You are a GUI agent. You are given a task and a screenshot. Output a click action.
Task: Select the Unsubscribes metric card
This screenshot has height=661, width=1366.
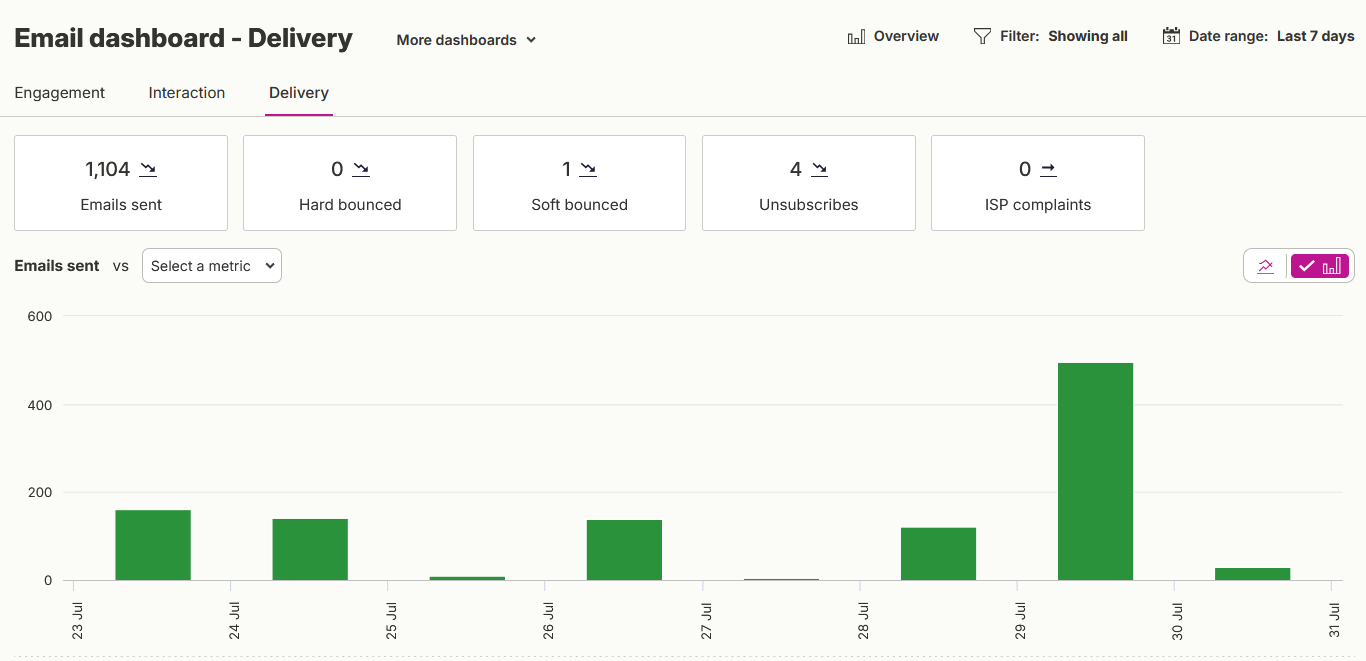[809, 183]
